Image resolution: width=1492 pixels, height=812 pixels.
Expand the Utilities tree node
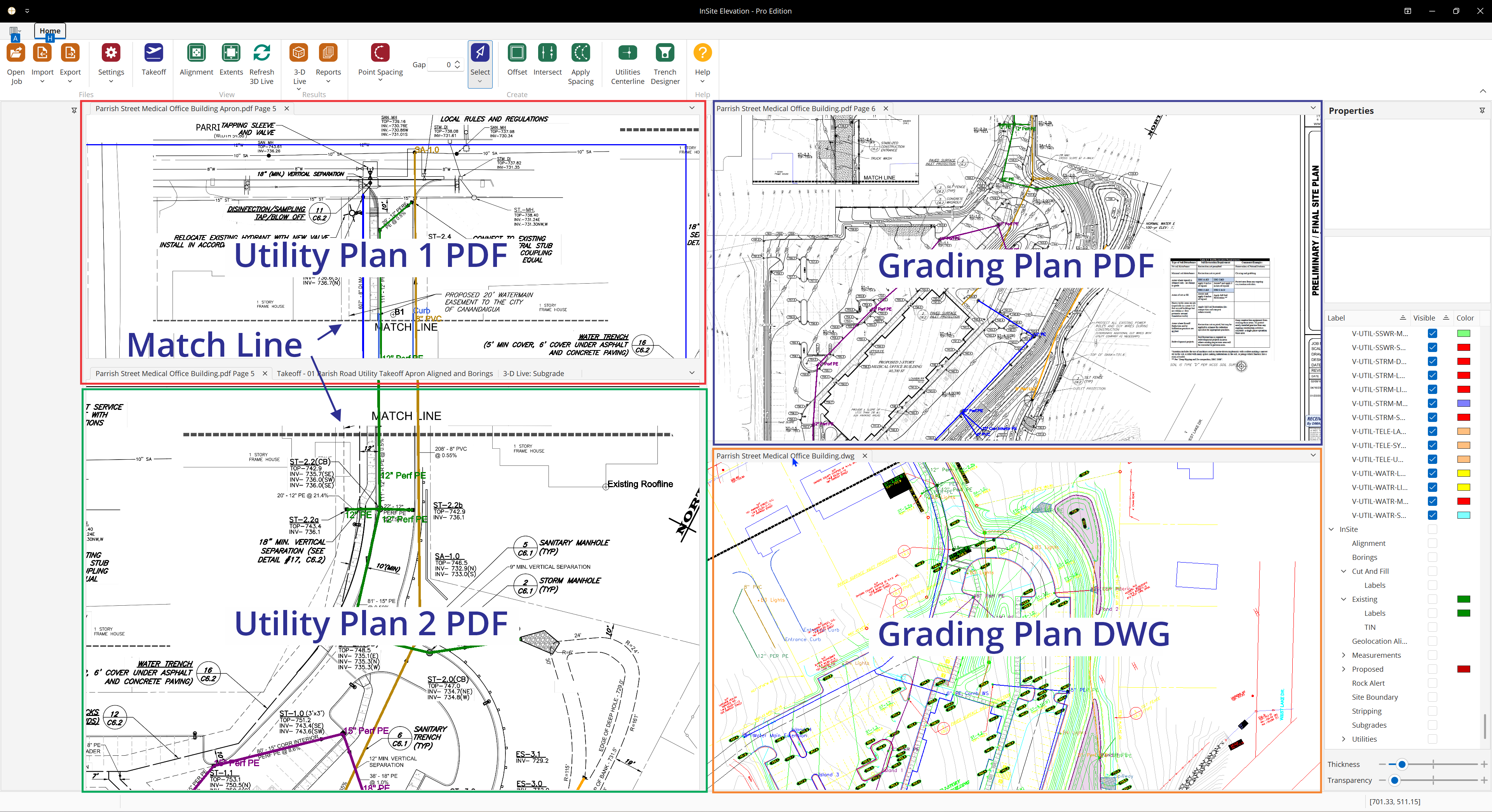1344,739
